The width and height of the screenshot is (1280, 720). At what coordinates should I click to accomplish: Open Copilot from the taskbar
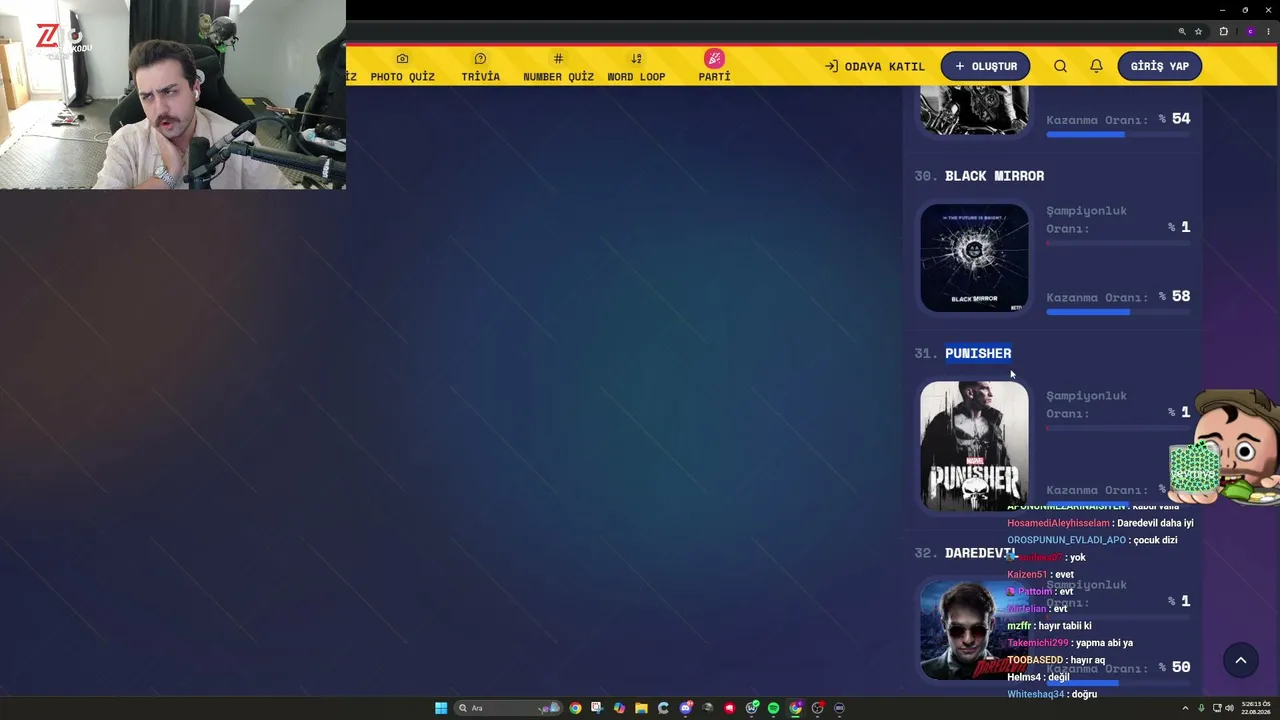point(619,708)
